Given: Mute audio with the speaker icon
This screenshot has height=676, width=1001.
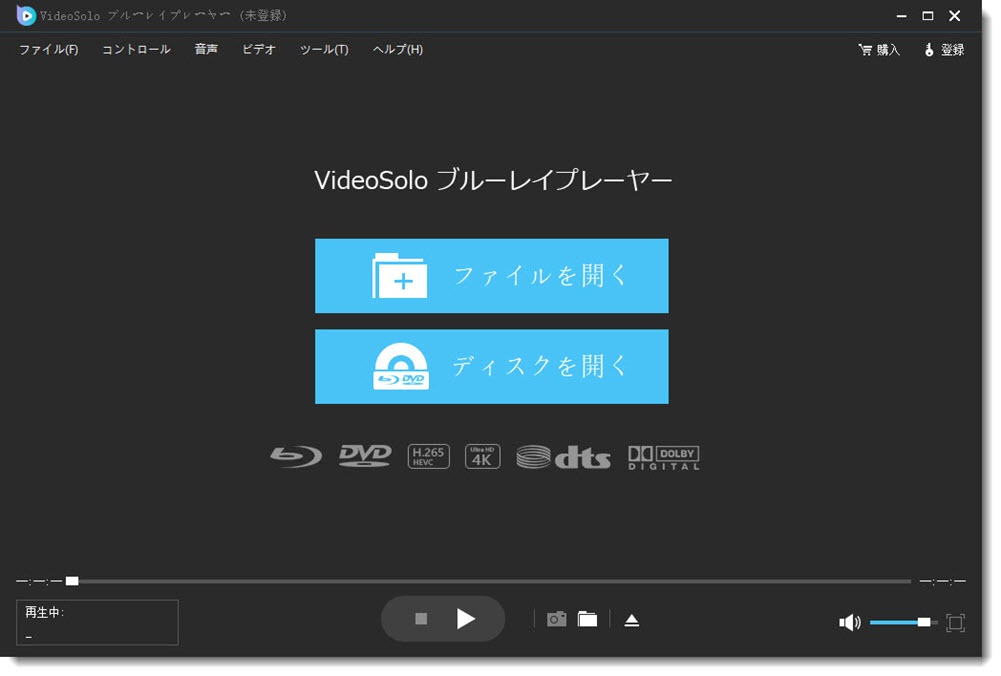Looking at the screenshot, I should click(849, 622).
